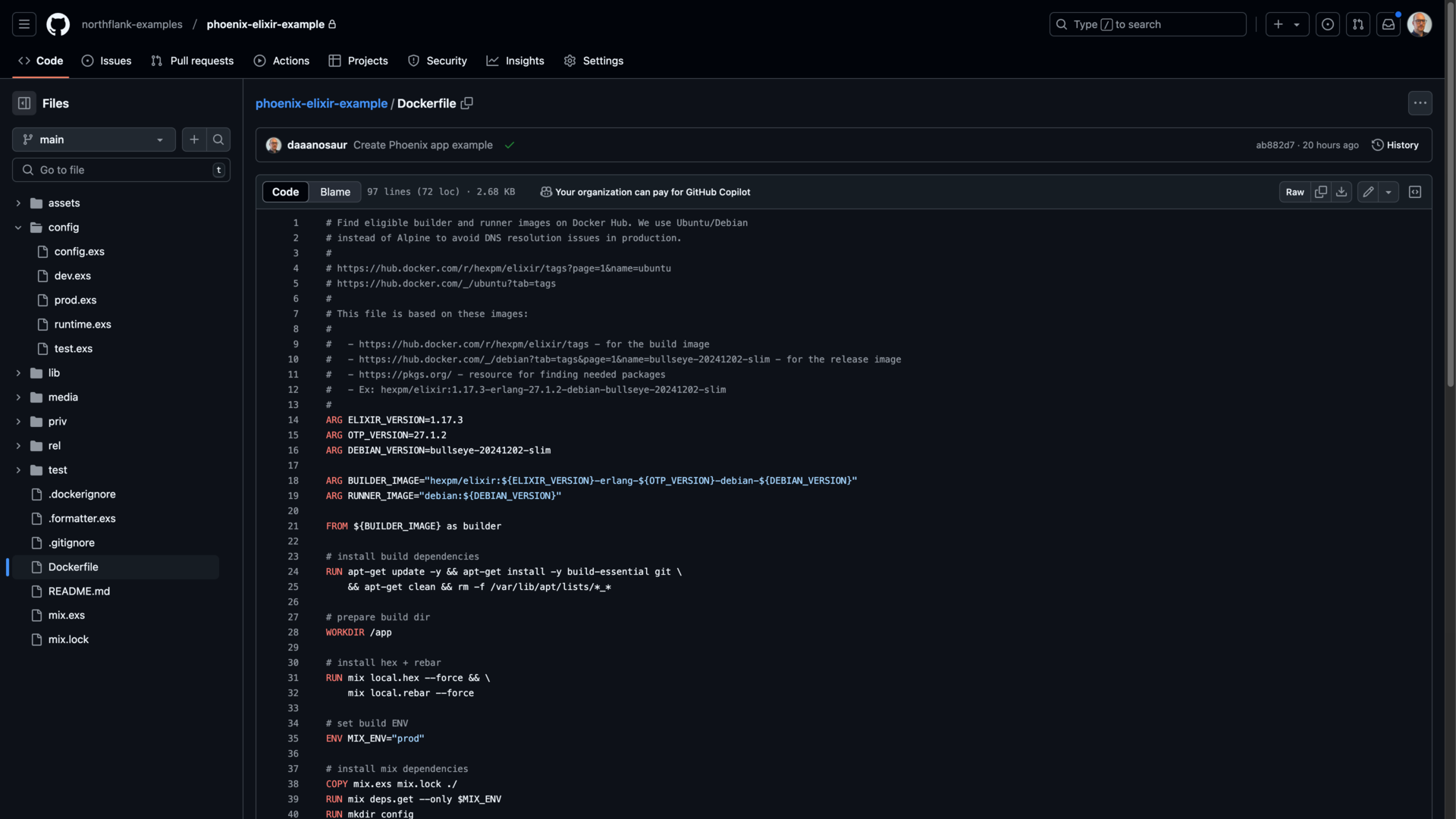Switch to the Blame view
1456x819 pixels.
coord(334,192)
